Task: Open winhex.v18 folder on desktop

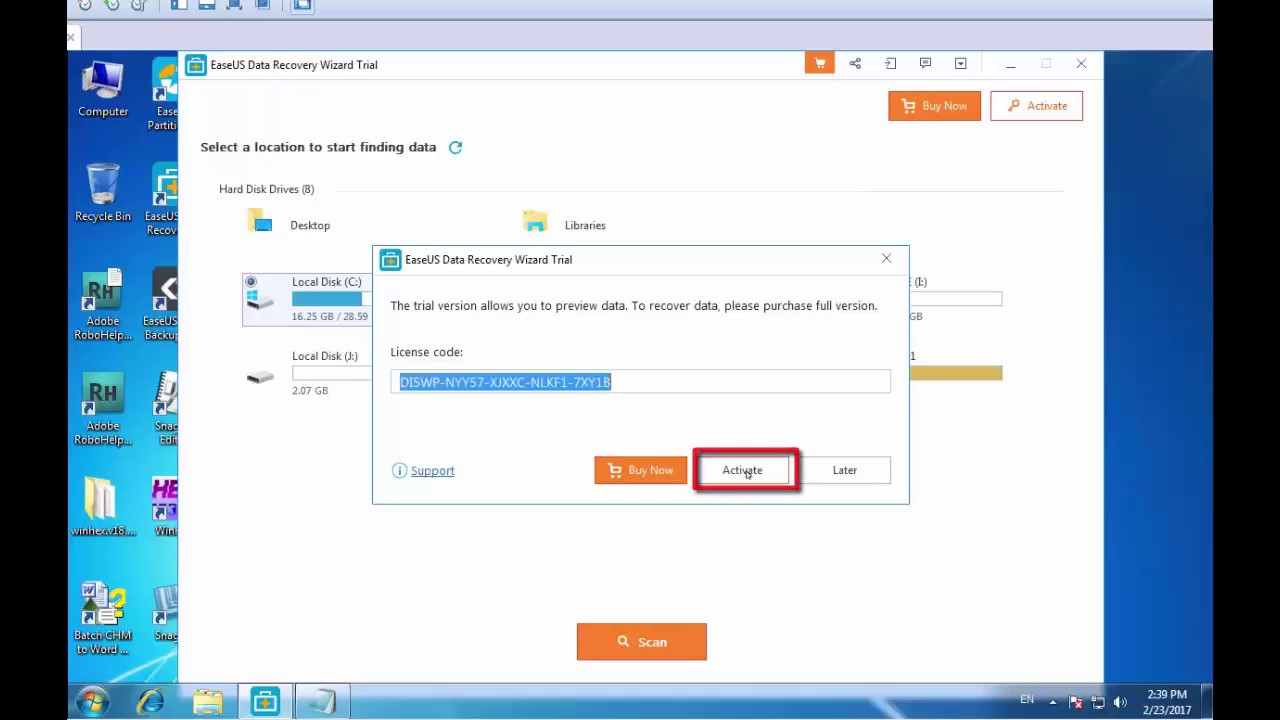Action: coord(103,506)
